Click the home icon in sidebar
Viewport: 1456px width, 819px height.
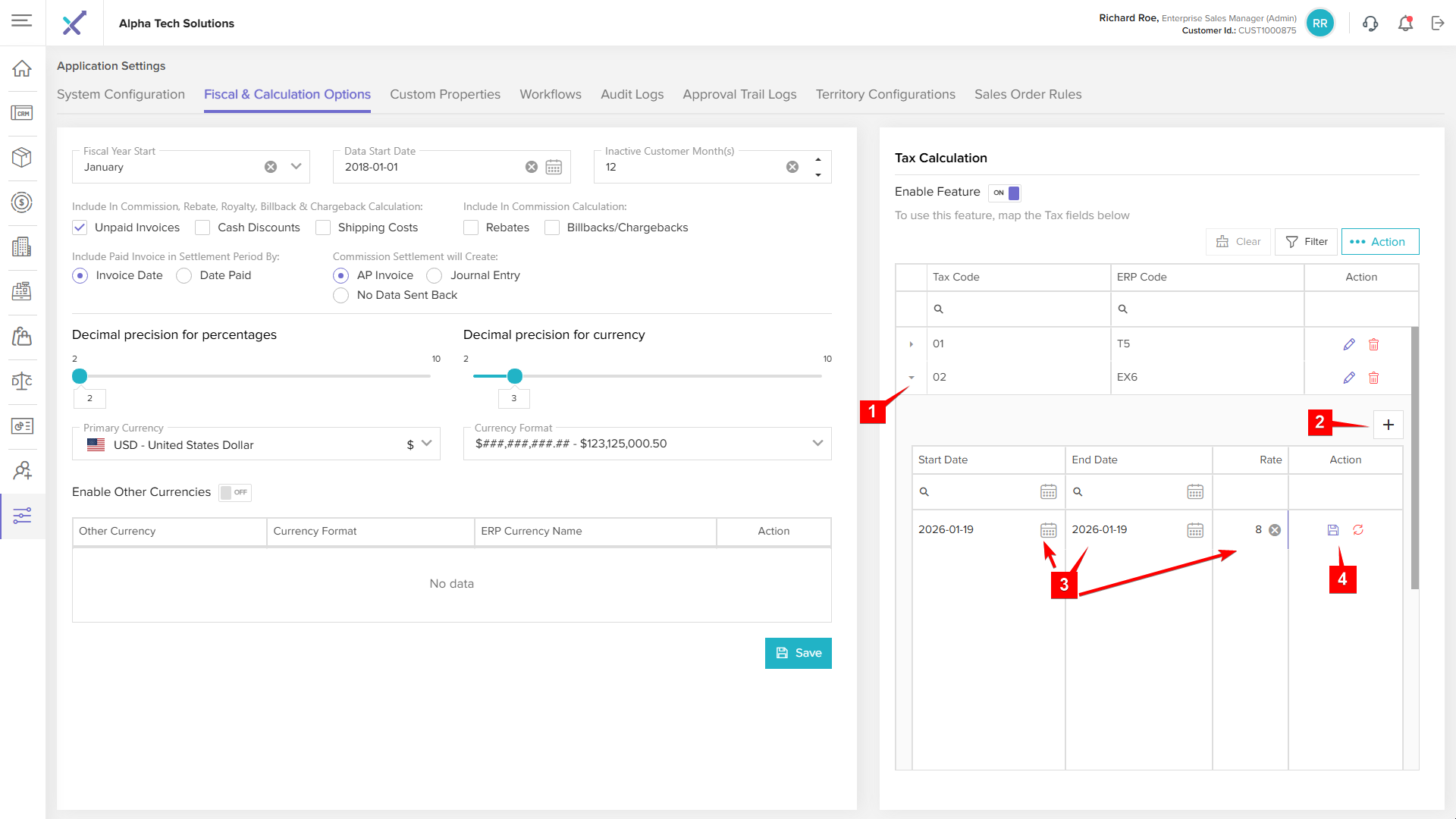(x=22, y=69)
